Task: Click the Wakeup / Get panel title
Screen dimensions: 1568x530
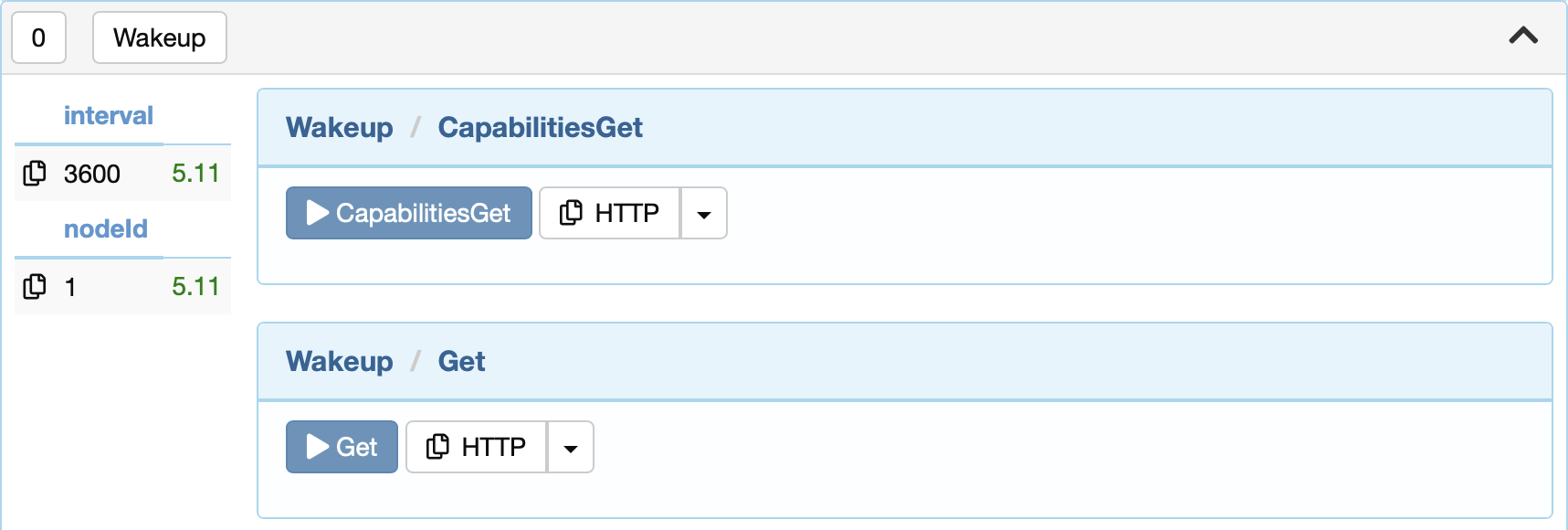Action: [385, 361]
